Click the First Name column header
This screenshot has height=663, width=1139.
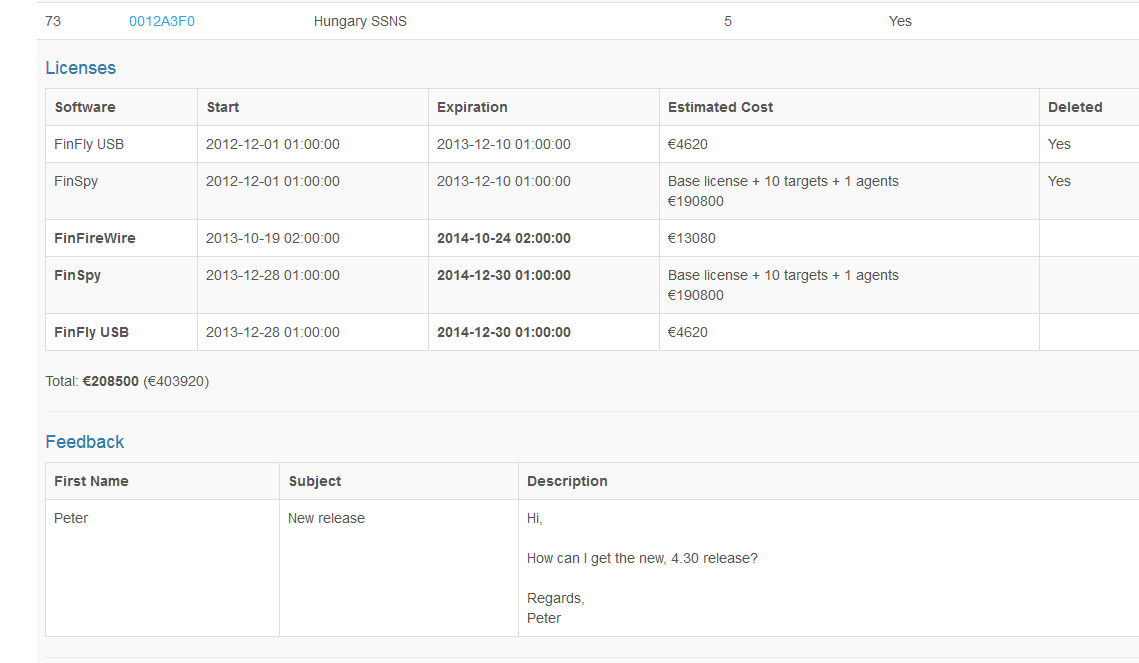[x=91, y=481]
